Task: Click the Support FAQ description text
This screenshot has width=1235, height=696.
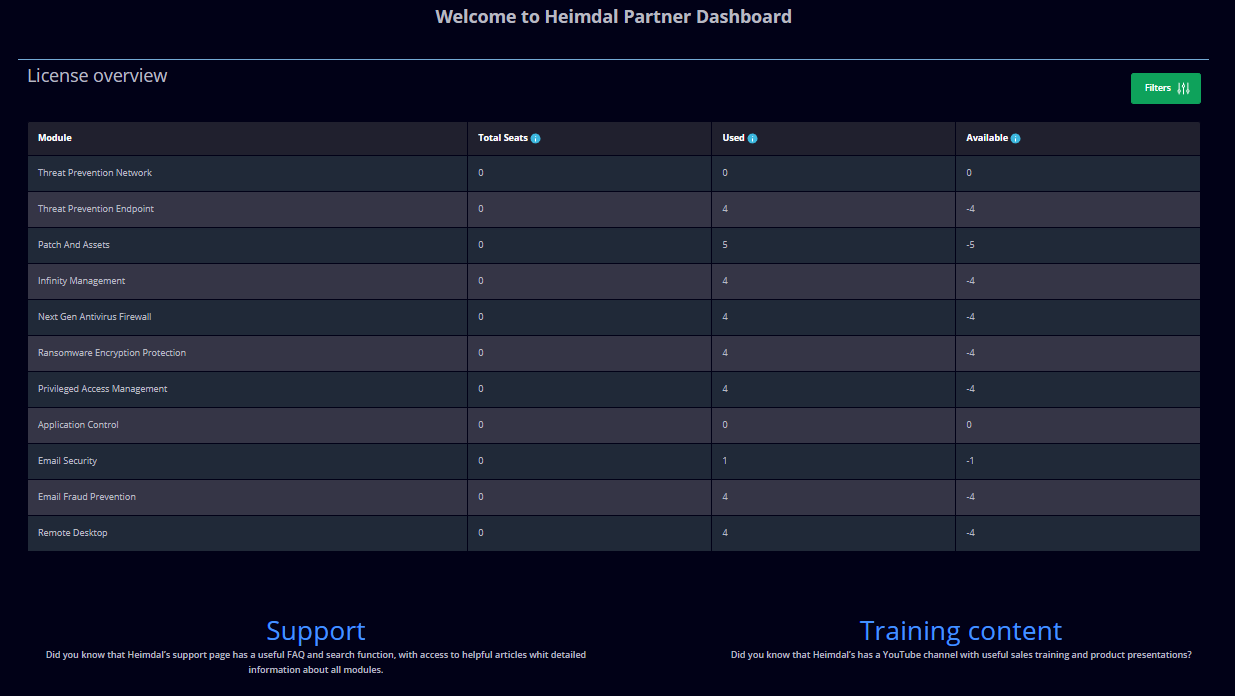Action: (x=316, y=662)
